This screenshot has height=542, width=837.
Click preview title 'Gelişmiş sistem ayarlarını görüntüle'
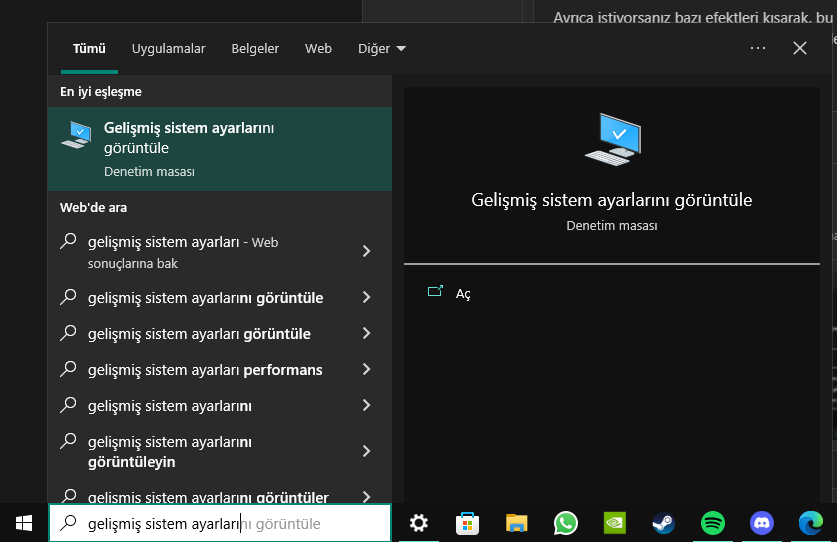(x=612, y=200)
